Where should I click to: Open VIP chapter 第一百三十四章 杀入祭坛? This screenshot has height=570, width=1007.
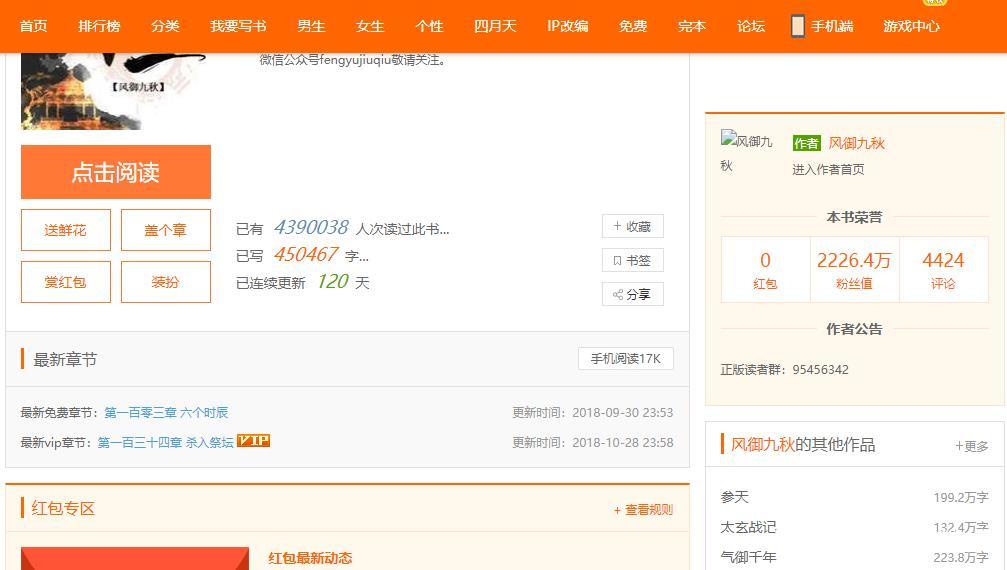coord(166,442)
